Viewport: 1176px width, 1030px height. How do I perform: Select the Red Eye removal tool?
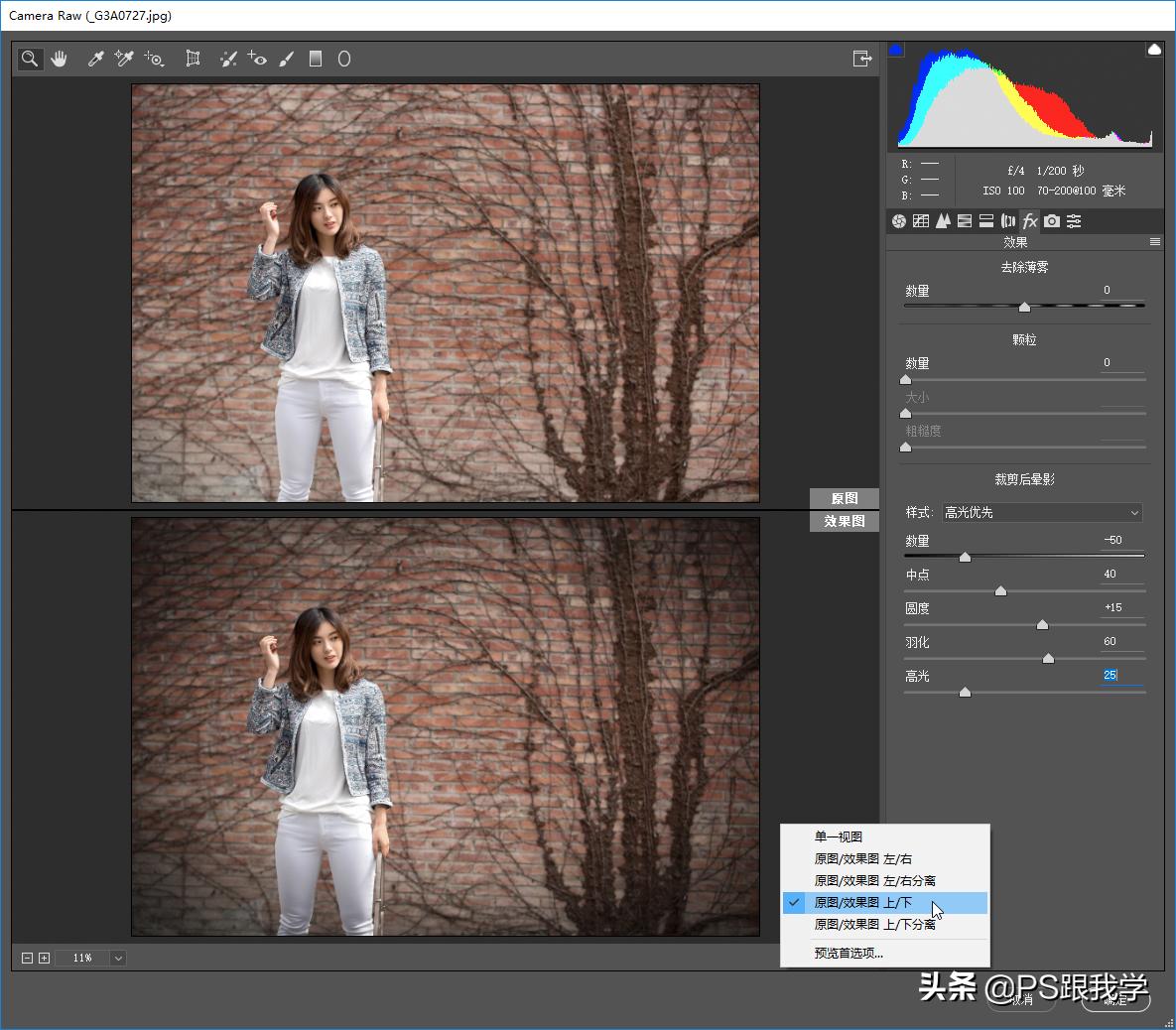[257, 59]
